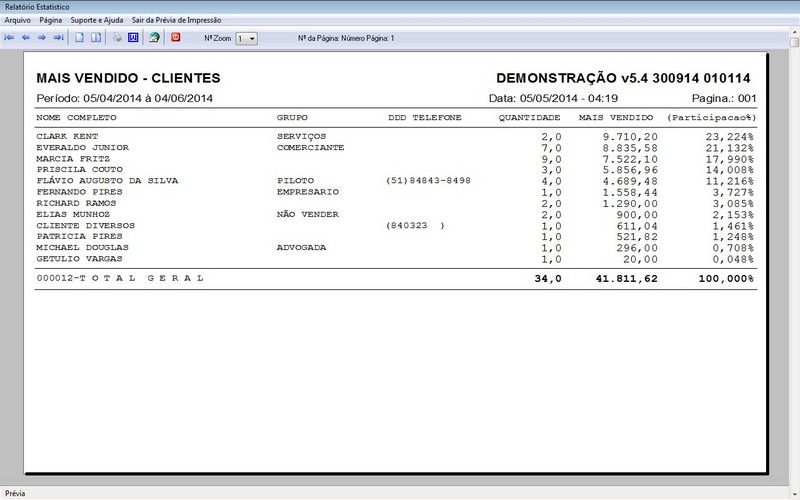Click the total value 41.811,62
800x500 pixels.
point(627,279)
